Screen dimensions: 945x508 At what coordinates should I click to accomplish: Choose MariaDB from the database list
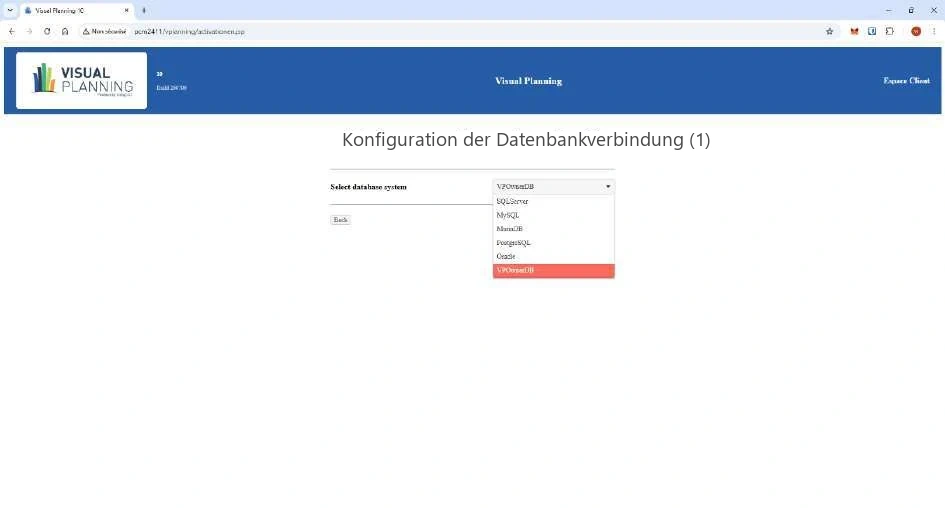tap(553, 229)
